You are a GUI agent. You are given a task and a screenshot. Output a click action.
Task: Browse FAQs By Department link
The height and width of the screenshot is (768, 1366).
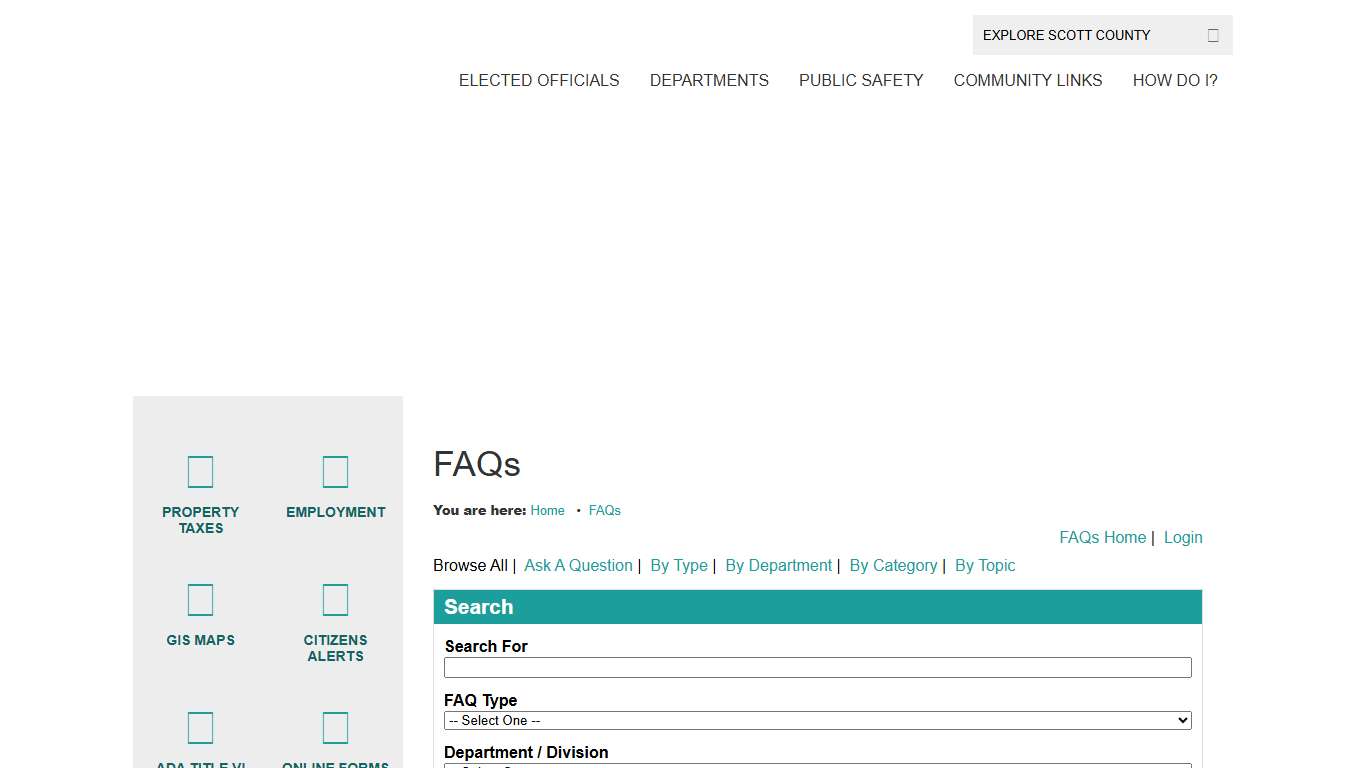click(778, 565)
